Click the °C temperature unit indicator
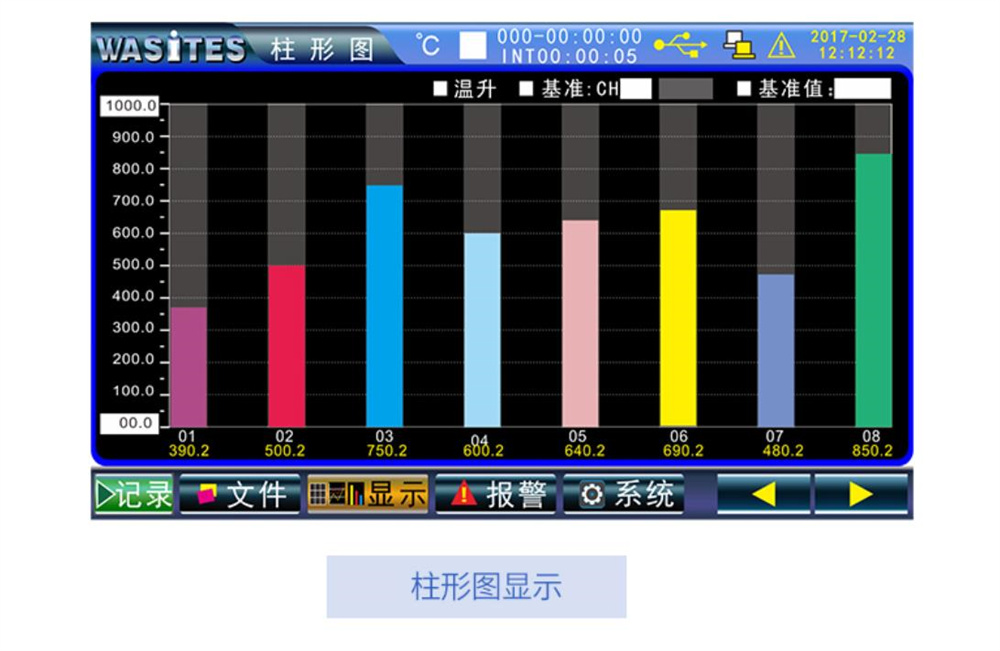Screen dimensions: 1000x651 point(427,45)
